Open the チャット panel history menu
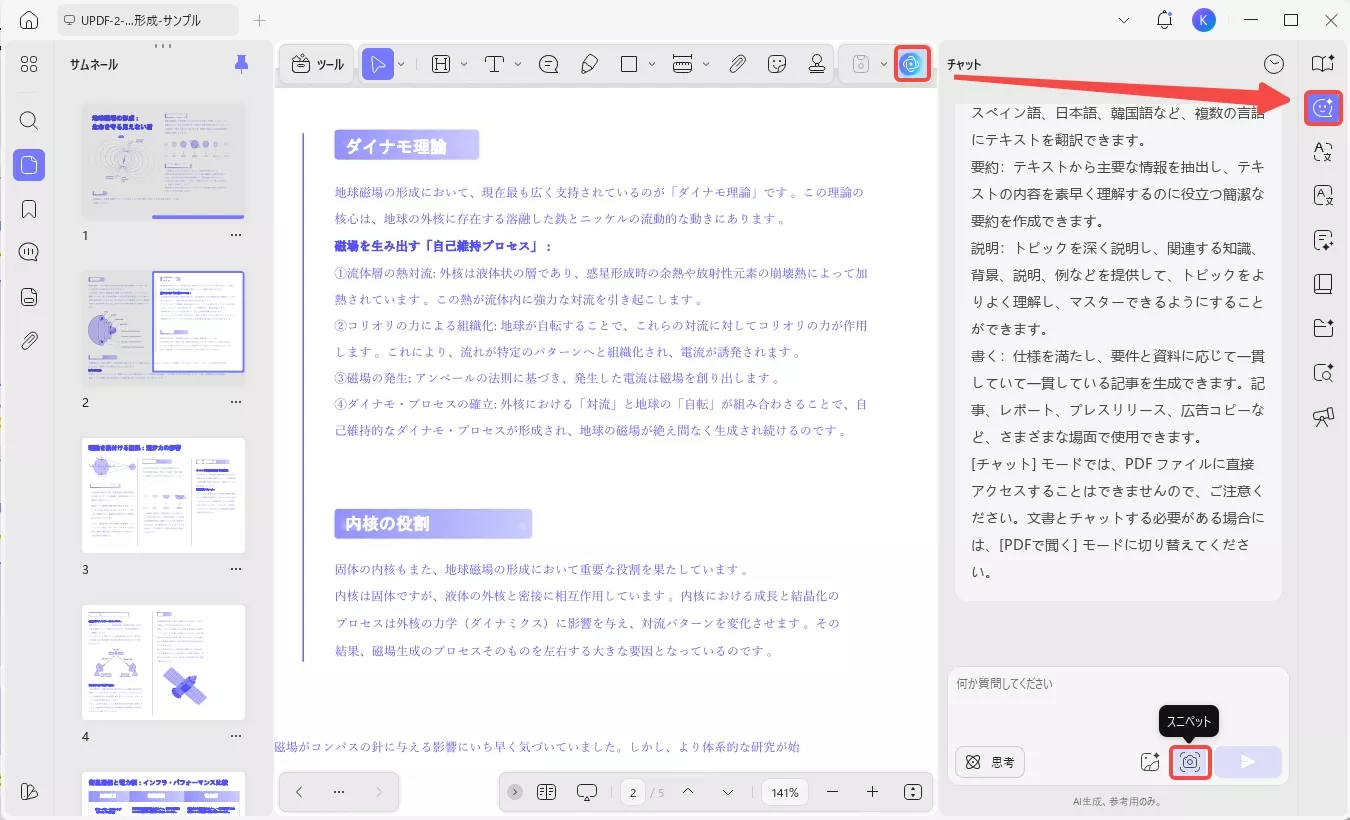This screenshot has height=820, width=1350. point(1274,62)
